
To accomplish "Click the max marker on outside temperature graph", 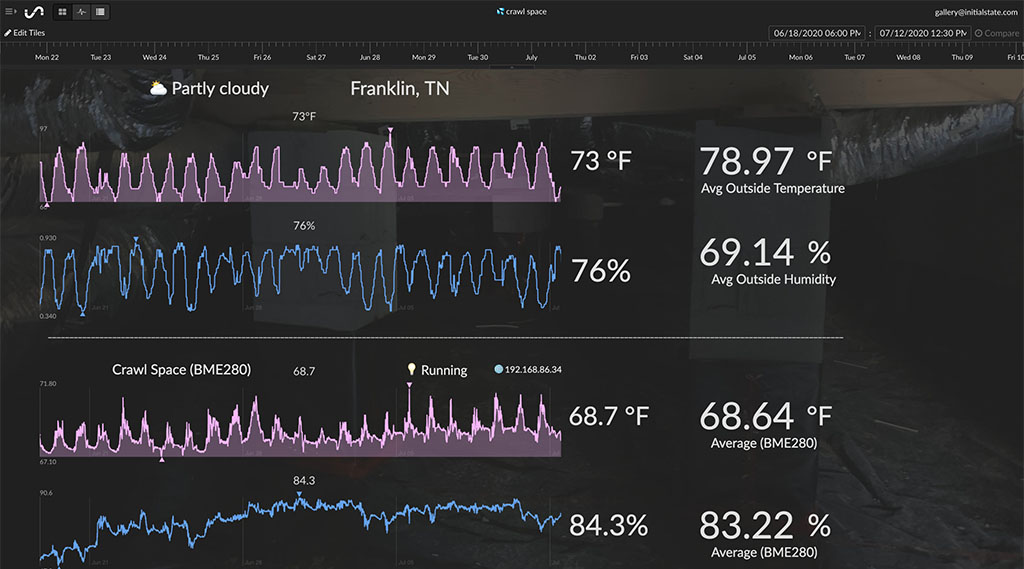I will pos(390,129).
